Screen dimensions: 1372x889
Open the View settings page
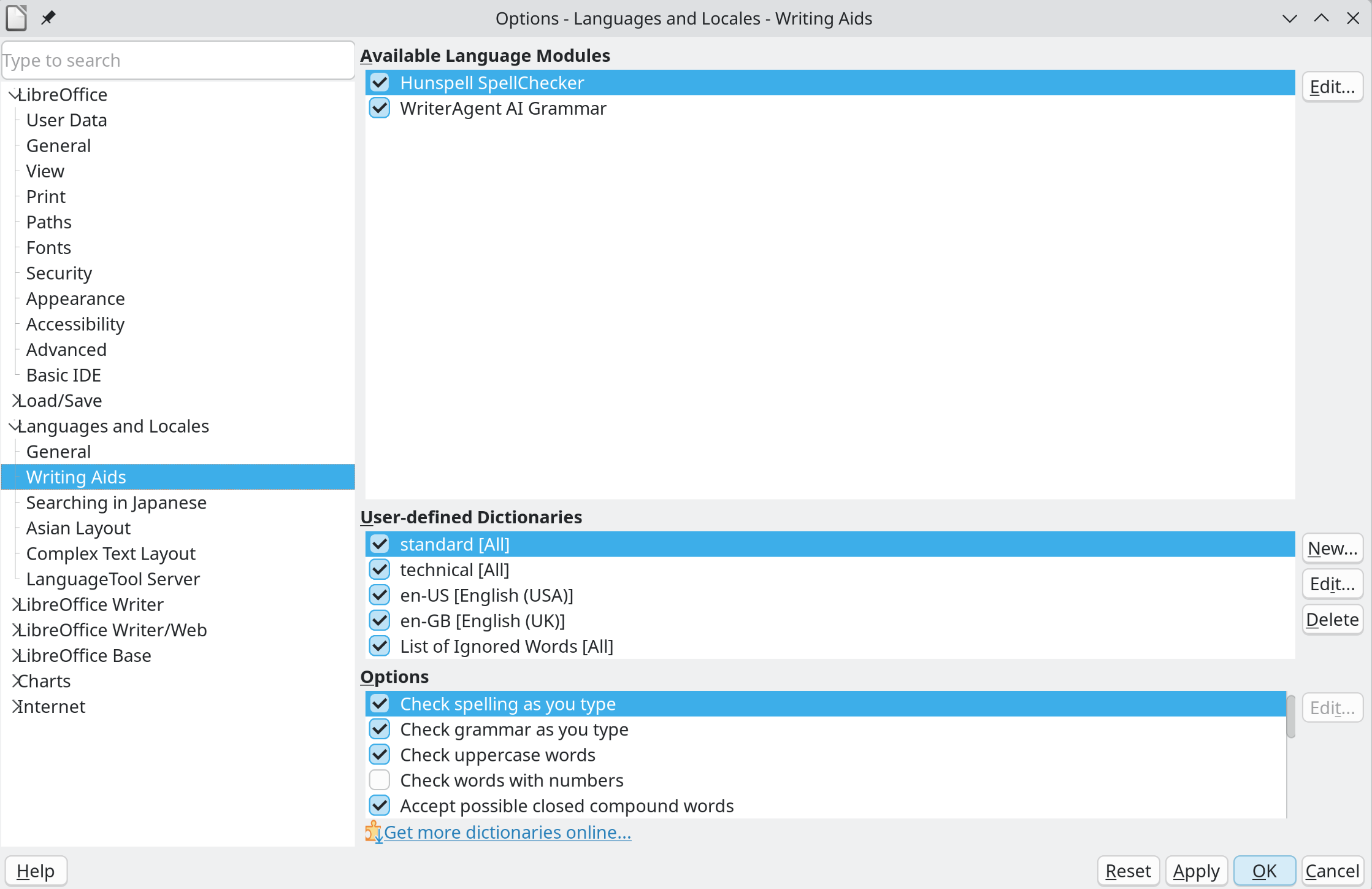pos(45,171)
